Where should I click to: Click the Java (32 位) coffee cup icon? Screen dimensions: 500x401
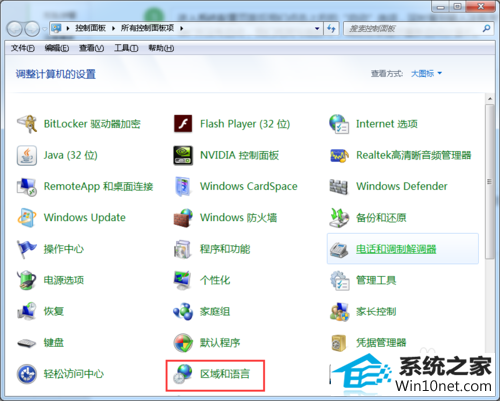tap(27, 155)
